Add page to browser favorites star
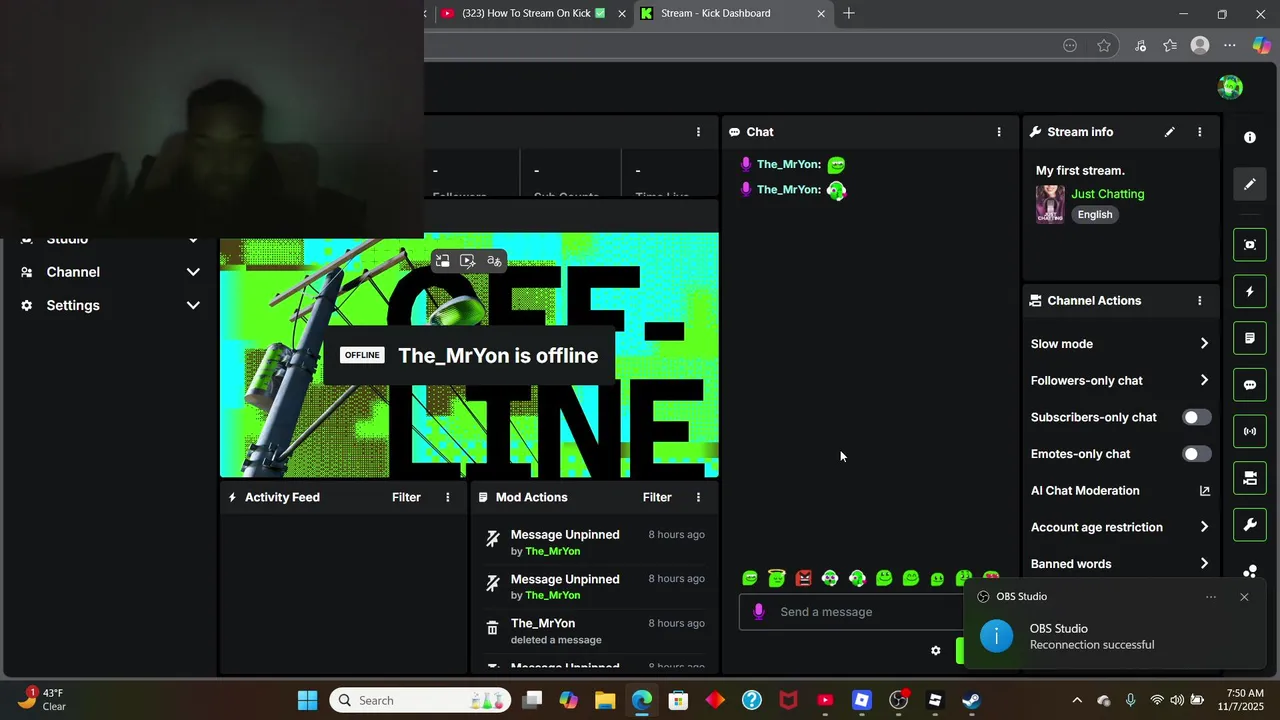The image size is (1280, 720). (1104, 45)
